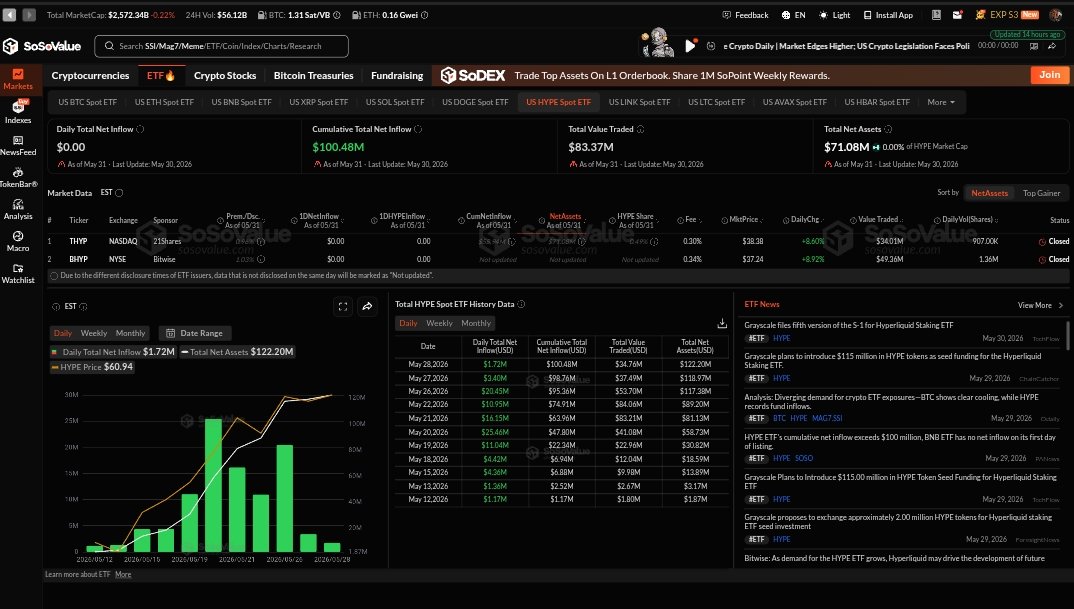This screenshot has height=609, width=1074.
Task: Open the EN language selector
Action: [x=794, y=15]
